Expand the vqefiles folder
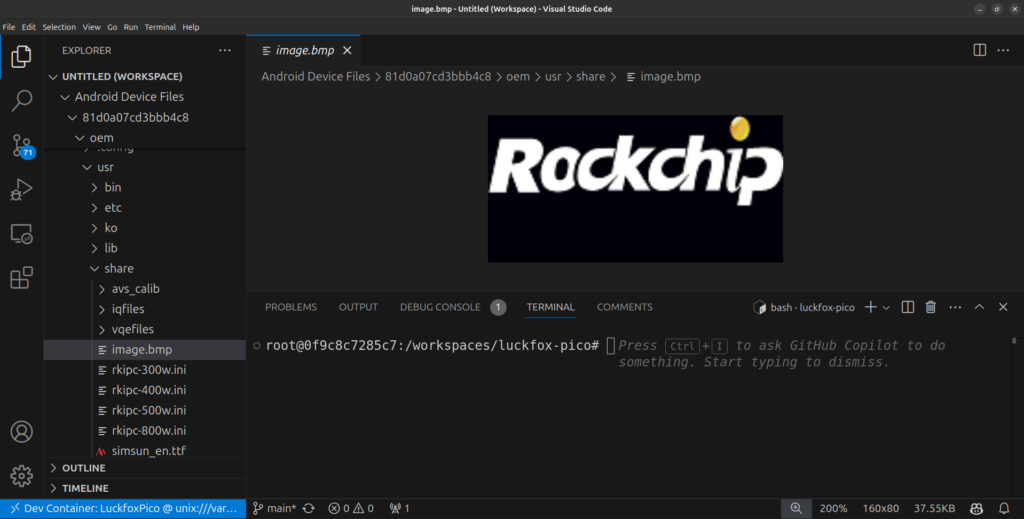1024x519 pixels. pyautogui.click(x=144, y=329)
